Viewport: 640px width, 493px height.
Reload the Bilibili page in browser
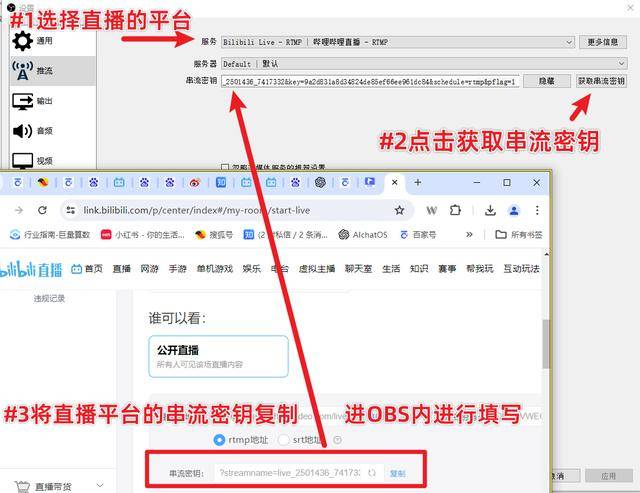pos(42,210)
